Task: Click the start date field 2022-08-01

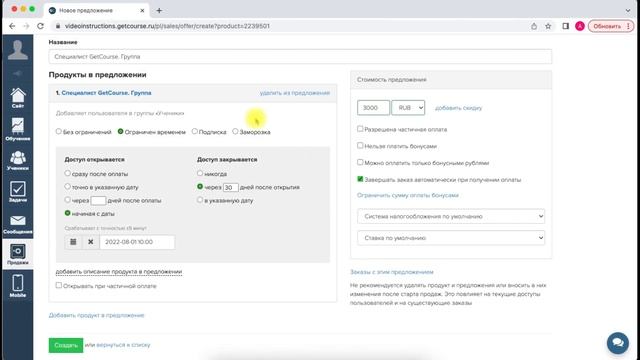Action: [x=137, y=242]
